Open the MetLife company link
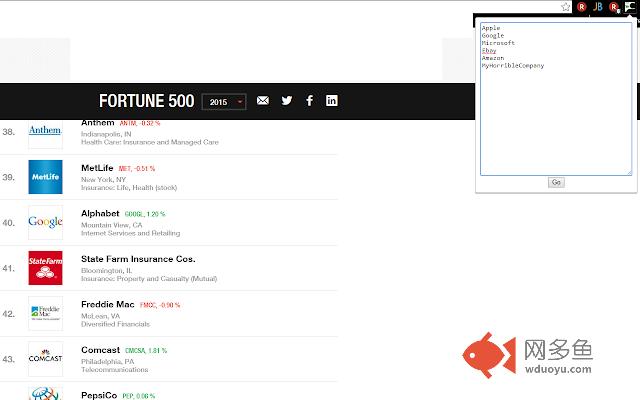 [101, 168]
